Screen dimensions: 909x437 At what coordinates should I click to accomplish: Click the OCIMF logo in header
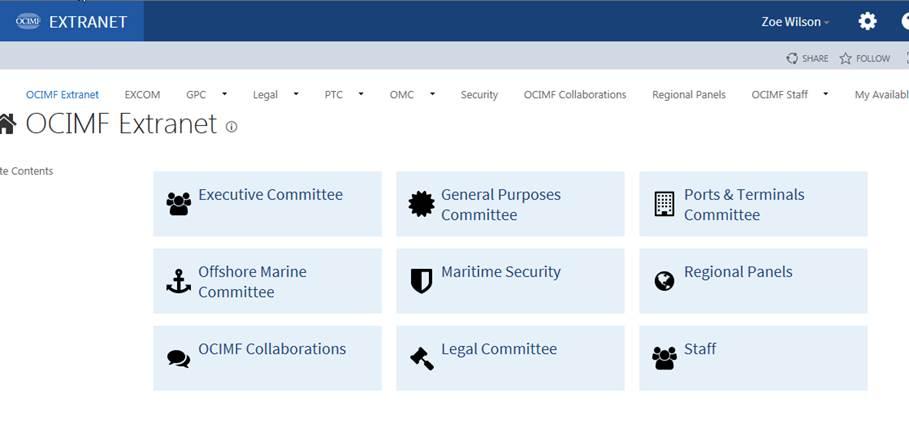[28, 21]
